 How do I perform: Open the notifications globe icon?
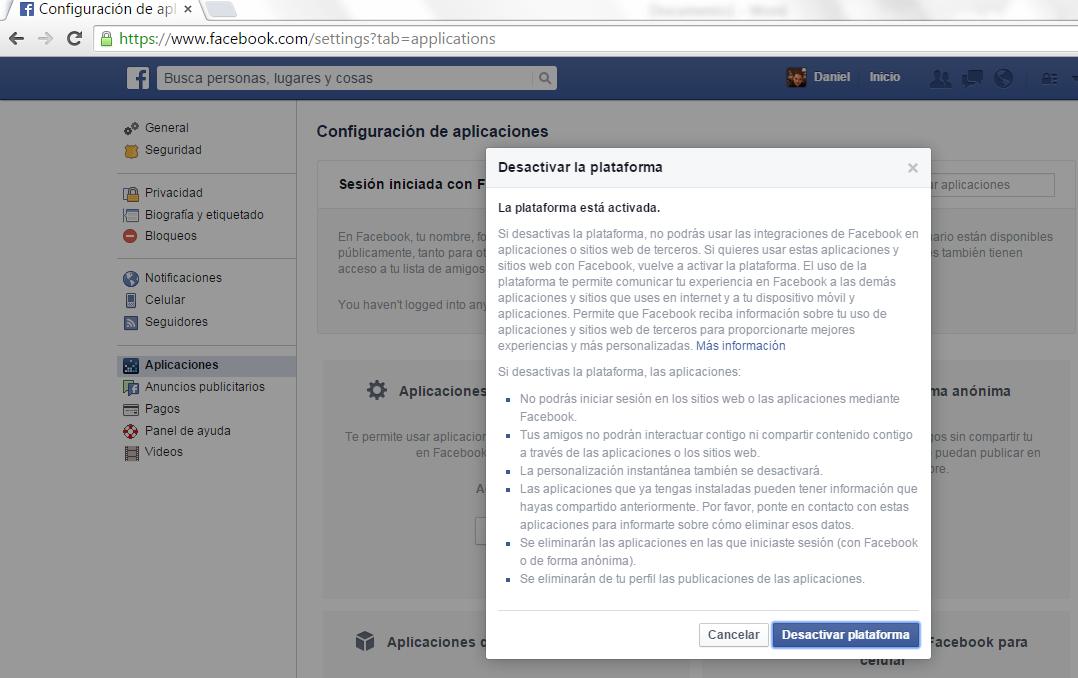[x=1003, y=78]
